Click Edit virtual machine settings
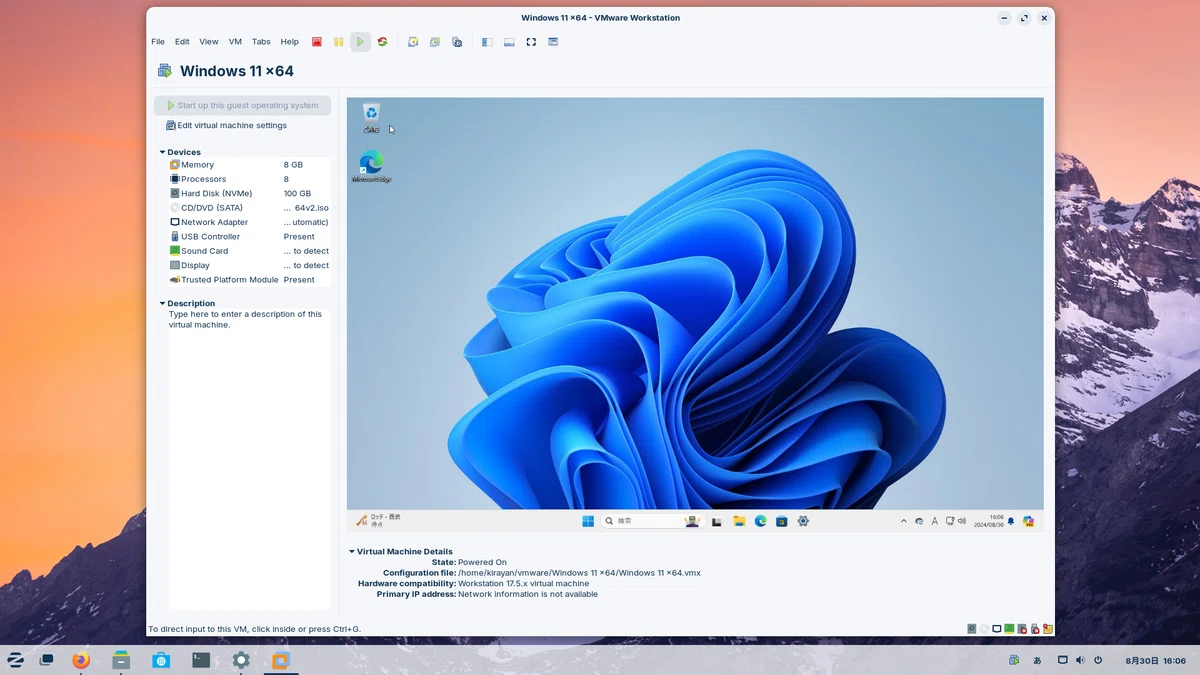Screen dimensions: 1200x675 click(226, 126)
